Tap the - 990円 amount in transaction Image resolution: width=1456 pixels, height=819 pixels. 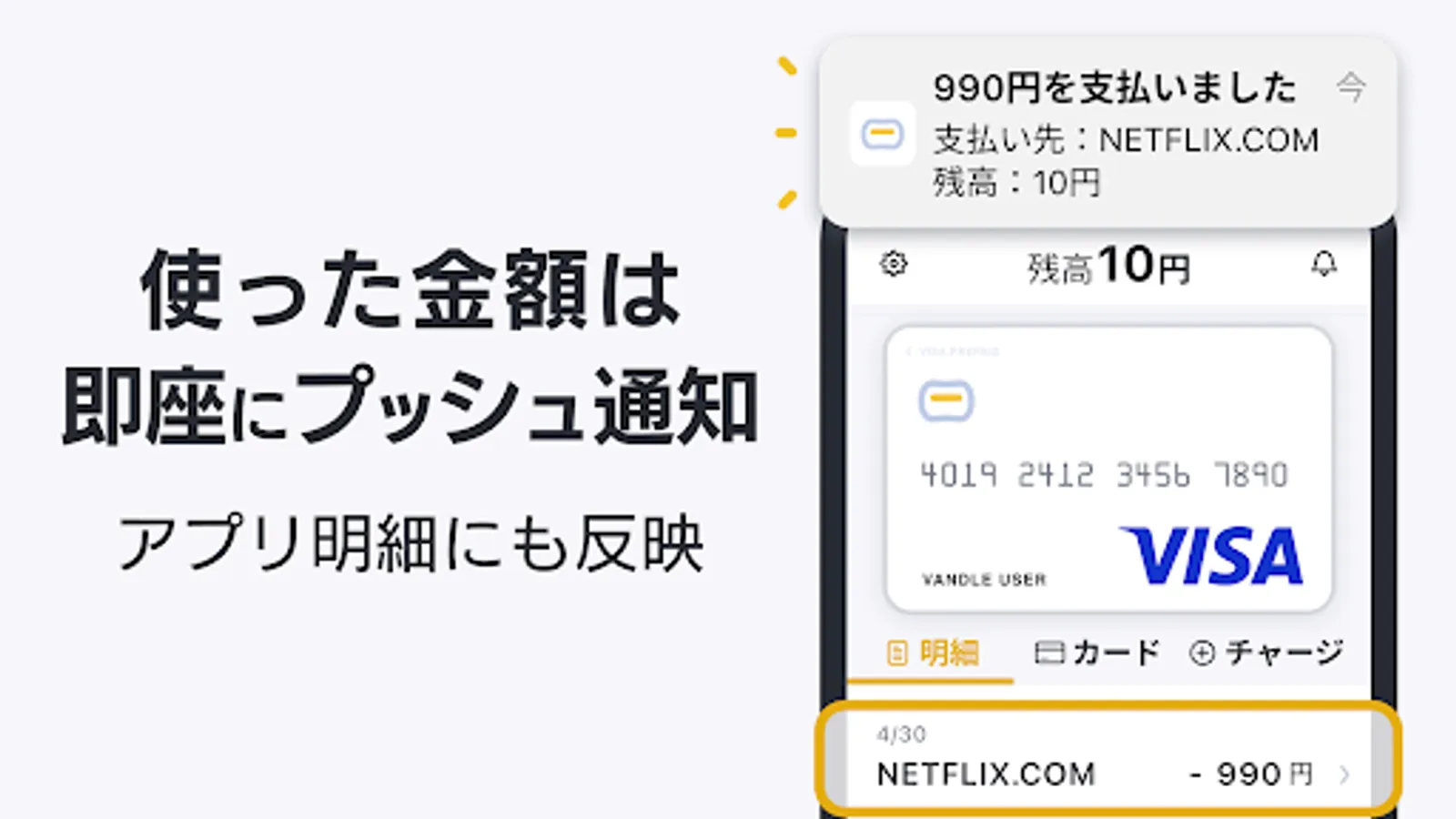1251,774
